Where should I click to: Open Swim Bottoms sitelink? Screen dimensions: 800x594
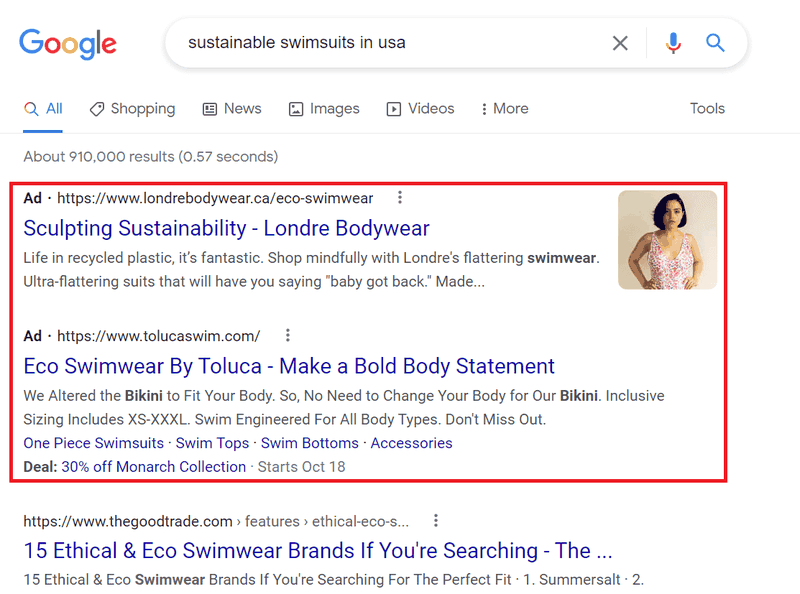(310, 443)
